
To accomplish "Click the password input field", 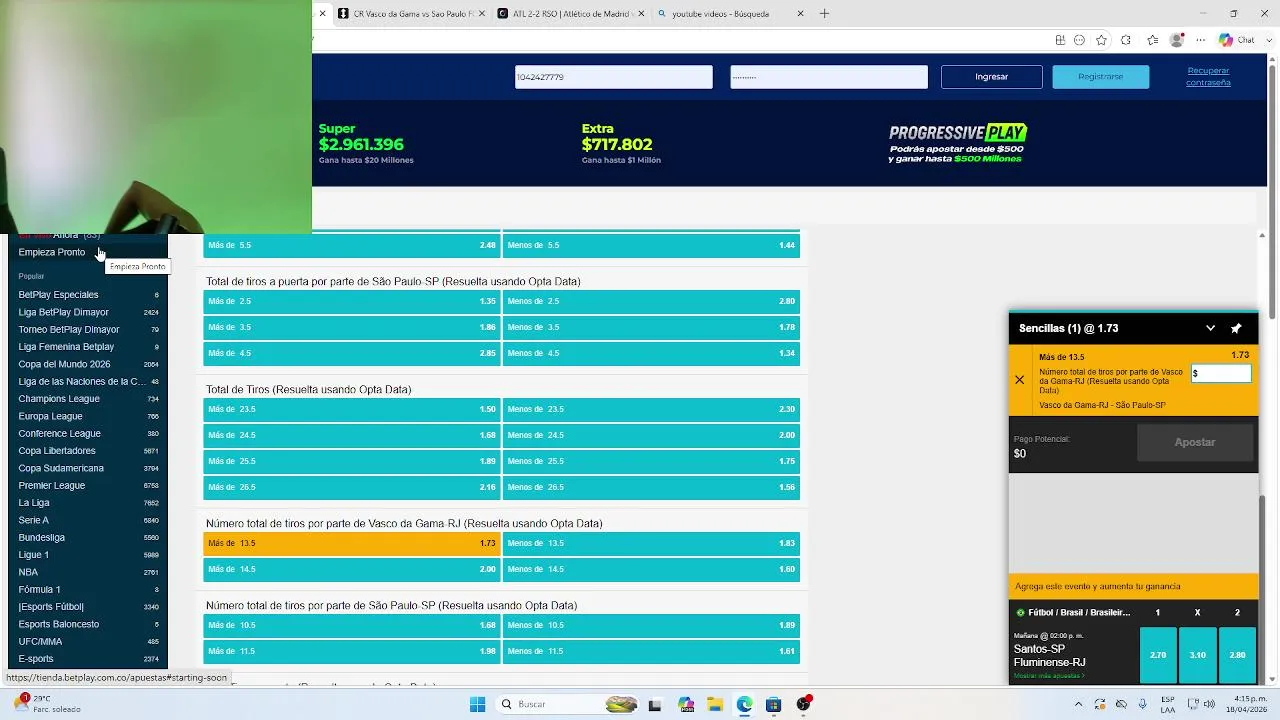I will 829,77.
